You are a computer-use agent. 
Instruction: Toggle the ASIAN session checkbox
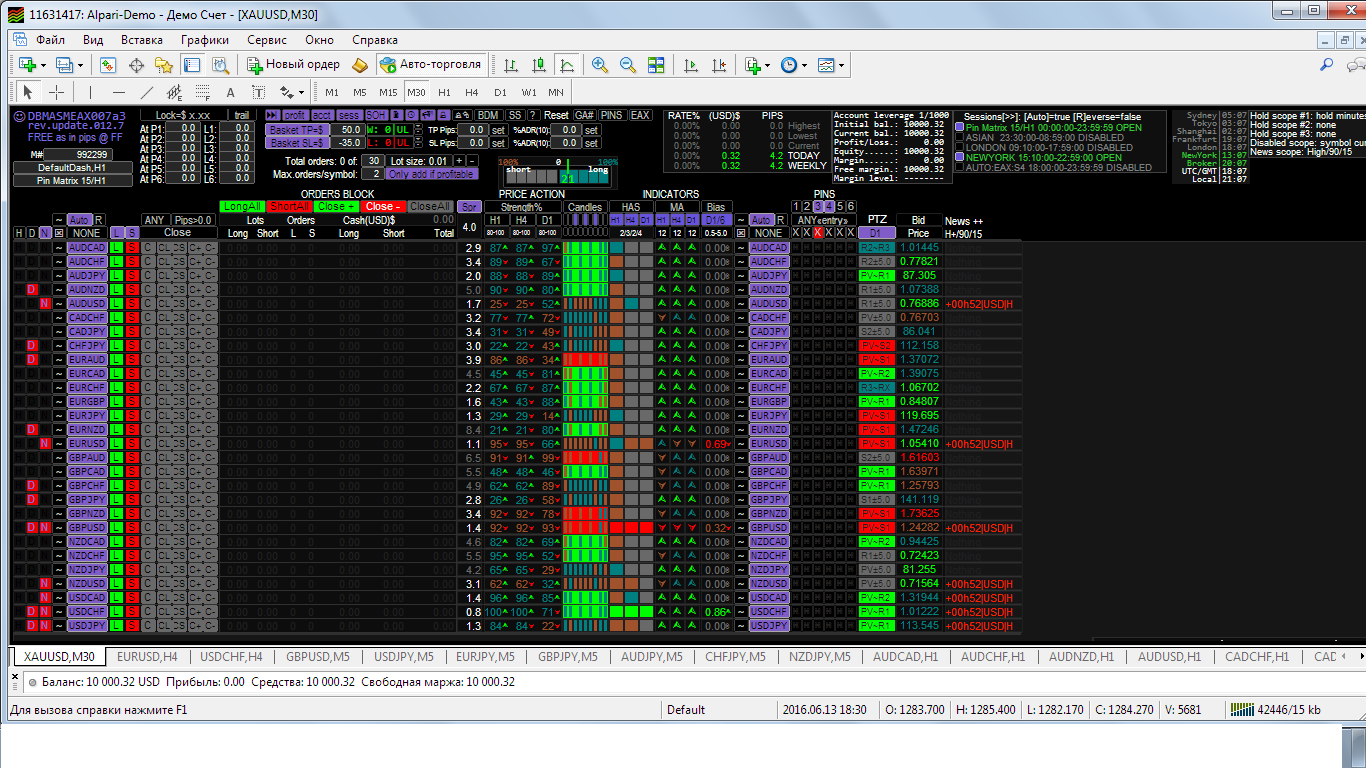coord(959,138)
